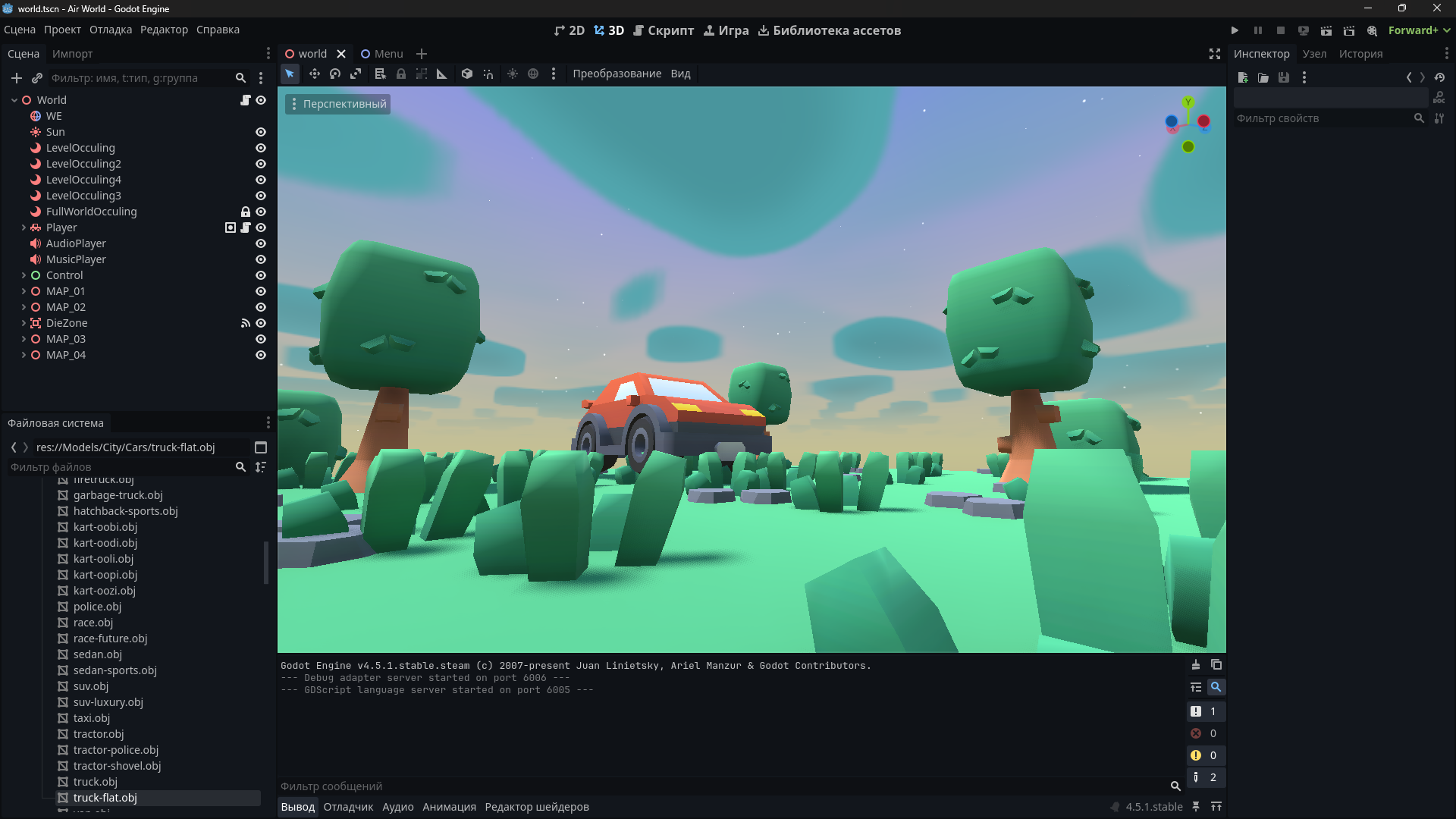The image size is (1456, 819).
Task: Click the green Y axis gizmo handle
Action: click(1188, 102)
